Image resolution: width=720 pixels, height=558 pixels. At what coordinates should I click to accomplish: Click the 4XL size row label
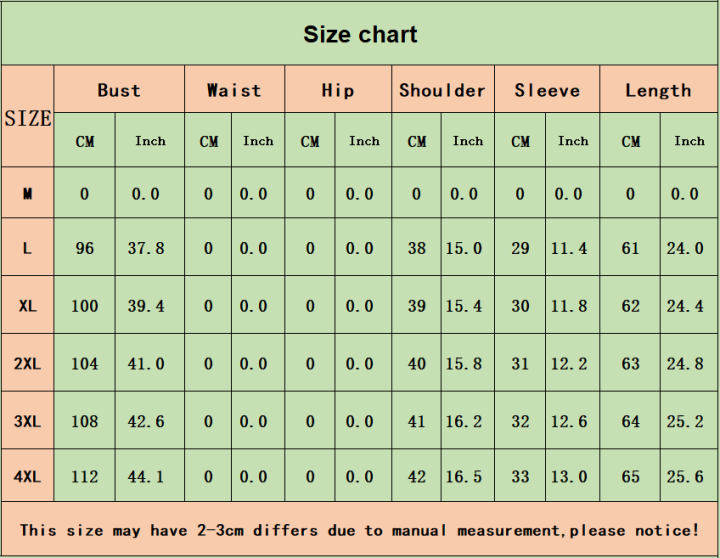click(28, 477)
